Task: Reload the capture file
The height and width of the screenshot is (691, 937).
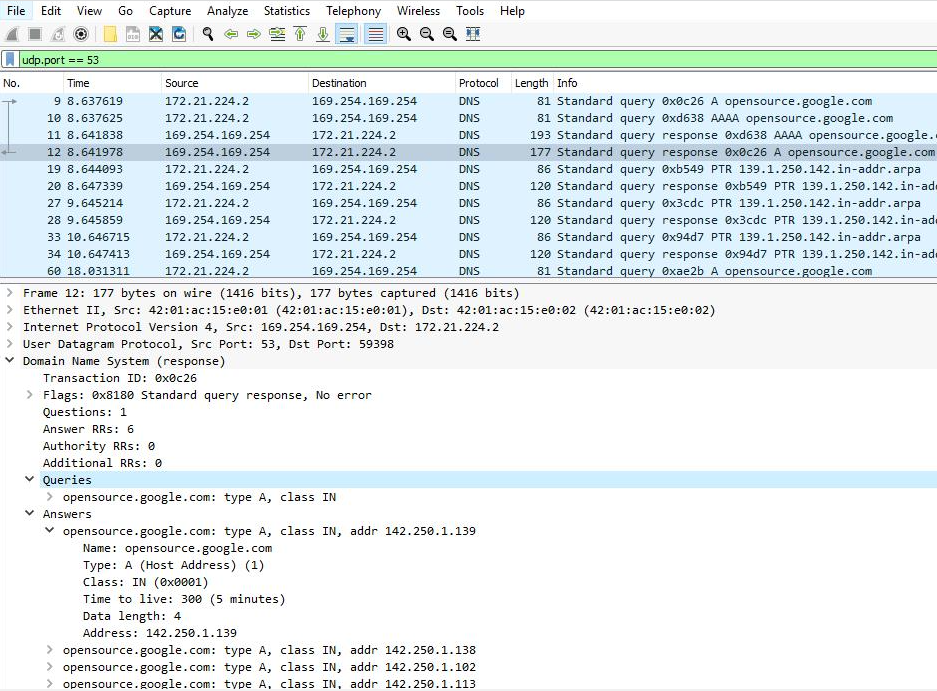Action: [181, 33]
